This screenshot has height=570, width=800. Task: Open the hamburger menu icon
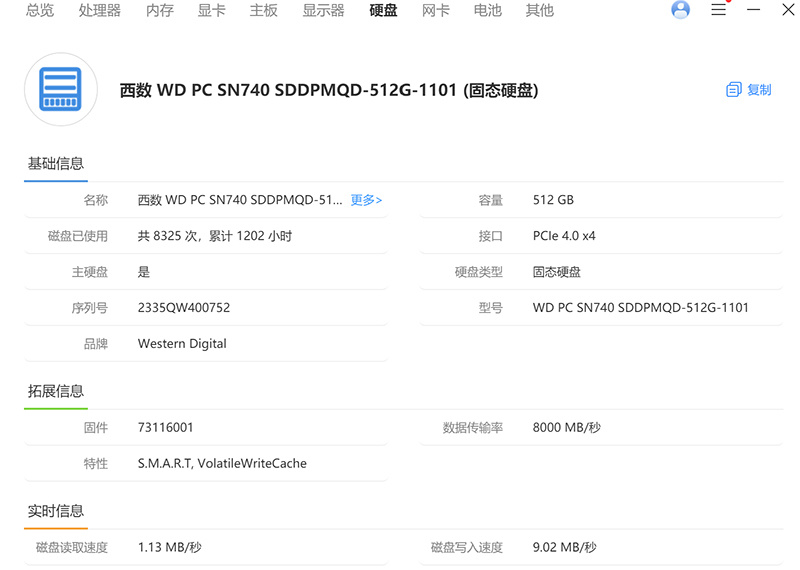(718, 9)
